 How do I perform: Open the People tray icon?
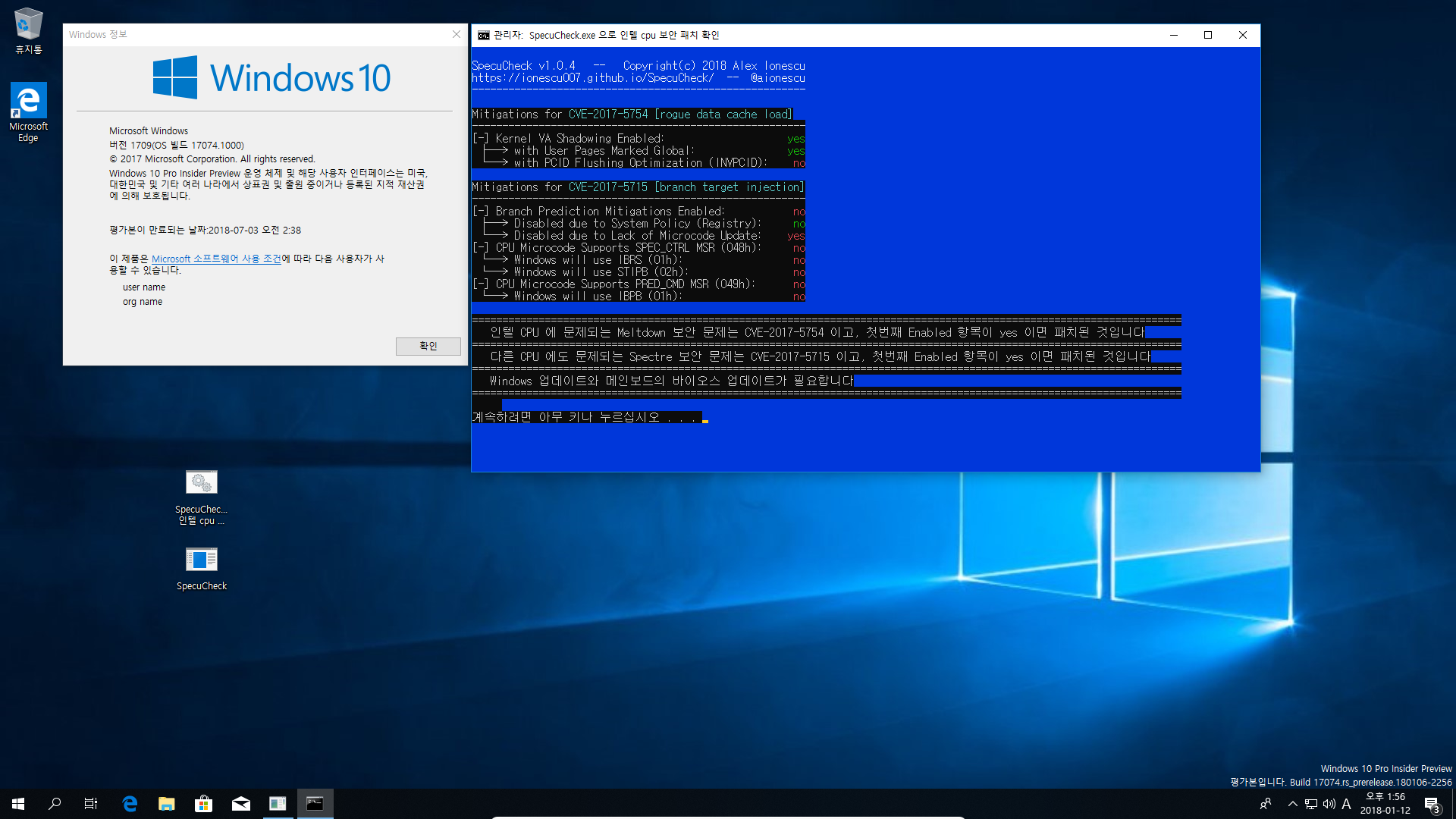click(x=1266, y=804)
